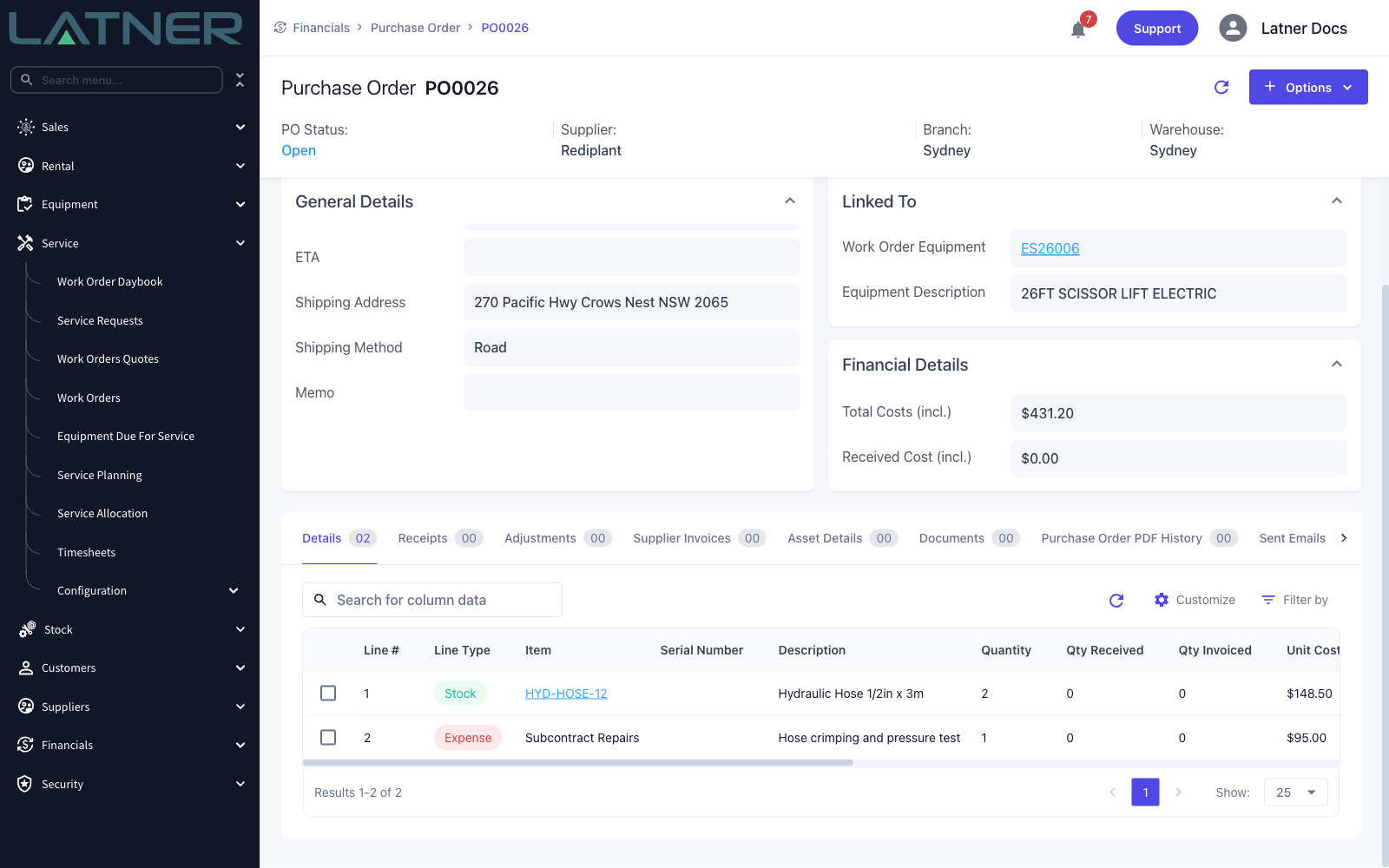
Task: Open Work Order Daybook in sidebar
Action: [x=109, y=281]
